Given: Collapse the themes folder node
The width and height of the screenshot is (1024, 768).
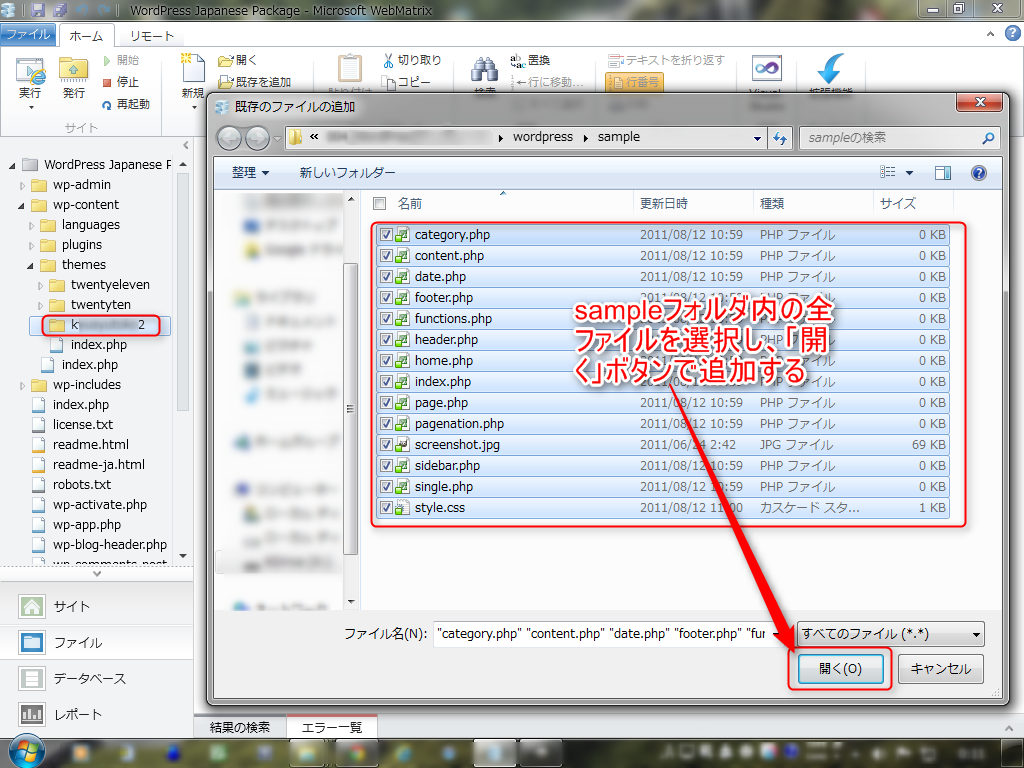Looking at the screenshot, I should tap(31, 266).
